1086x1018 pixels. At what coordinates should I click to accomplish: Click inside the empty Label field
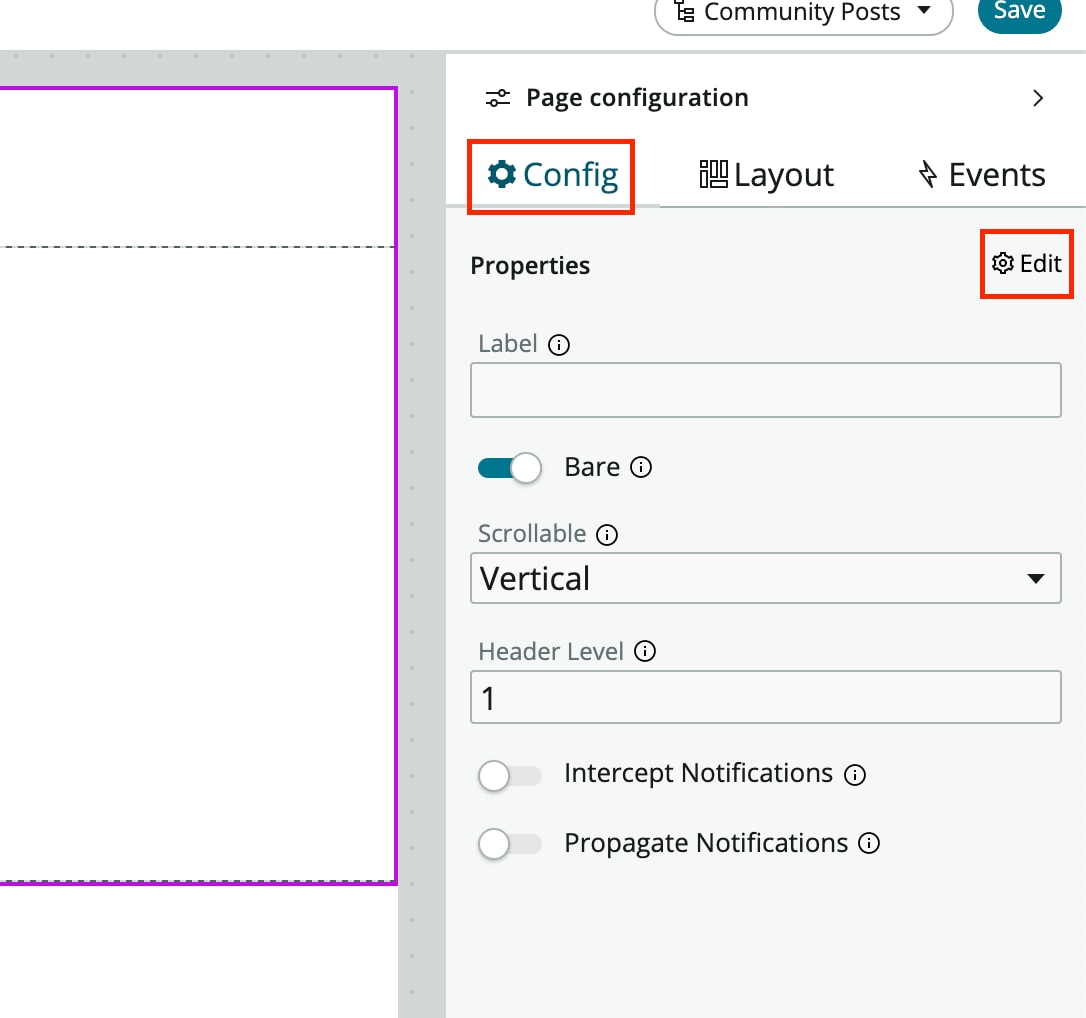point(765,390)
